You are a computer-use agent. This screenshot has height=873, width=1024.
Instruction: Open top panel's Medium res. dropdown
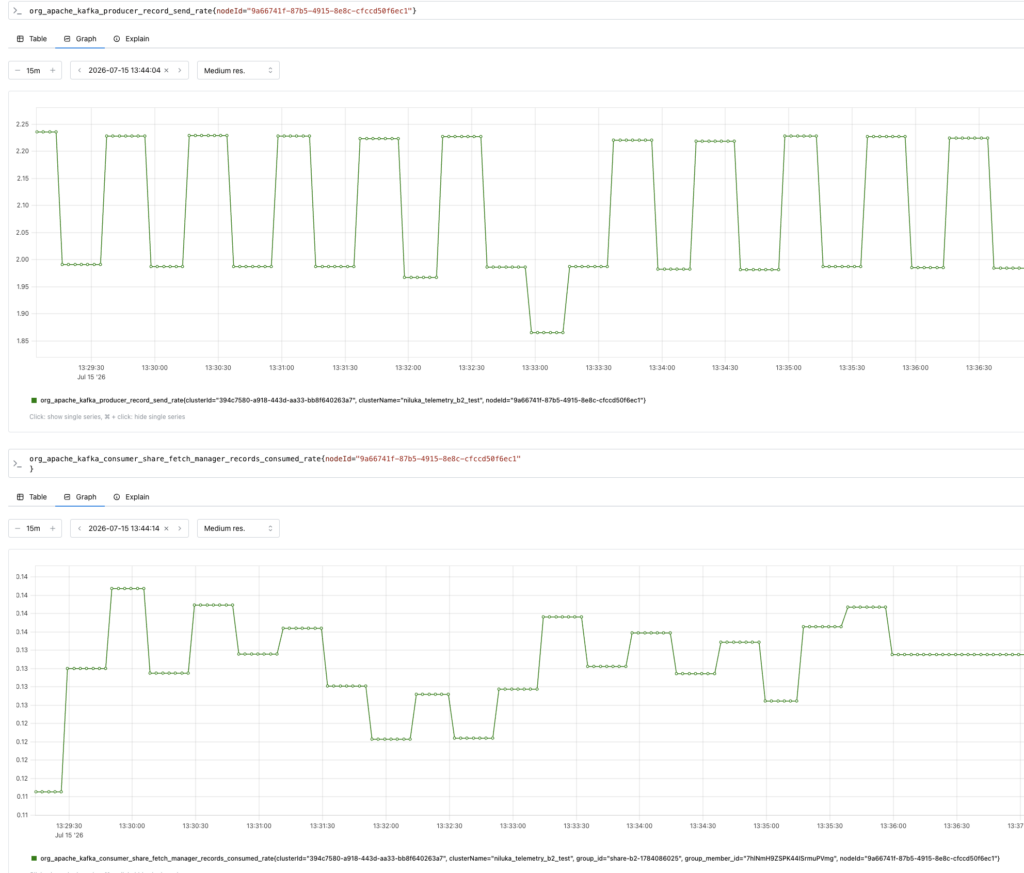coord(238,71)
